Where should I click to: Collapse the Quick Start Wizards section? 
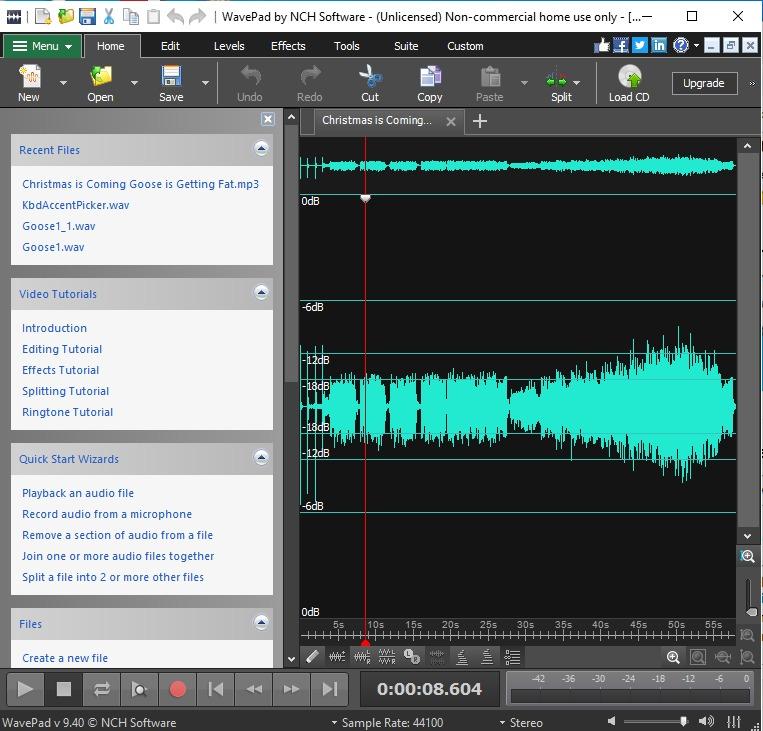(x=261, y=457)
